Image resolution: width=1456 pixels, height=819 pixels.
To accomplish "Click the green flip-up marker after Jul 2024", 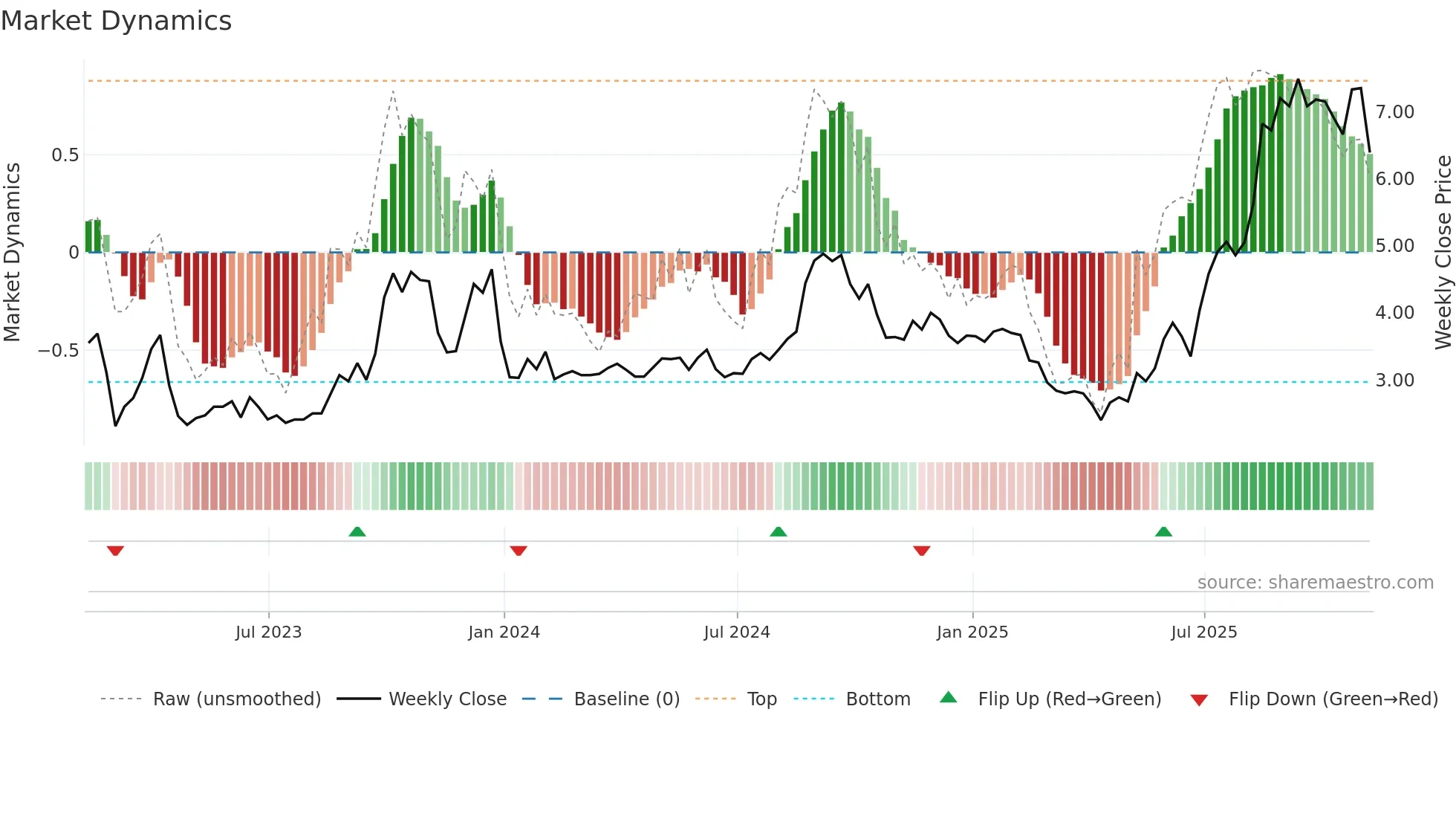I will click(778, 531).
